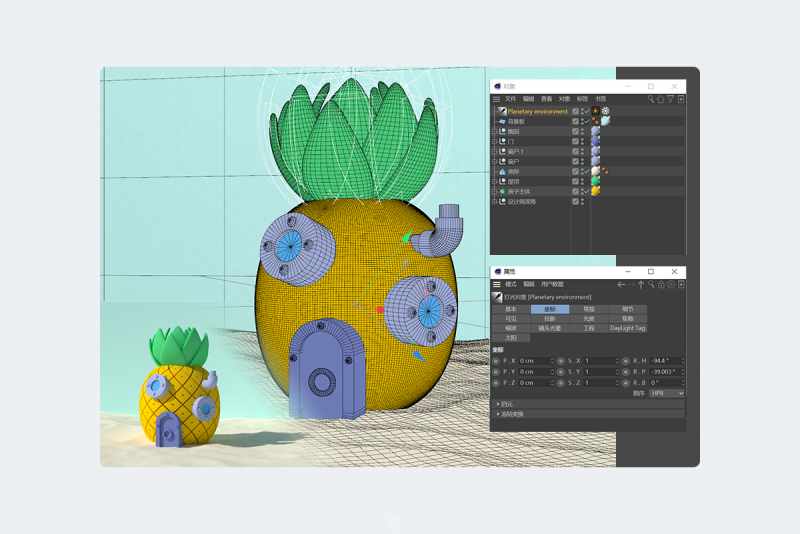Open the 镜头光晕 tab
This screenshot has width=800, height=534.
point(549,328)
